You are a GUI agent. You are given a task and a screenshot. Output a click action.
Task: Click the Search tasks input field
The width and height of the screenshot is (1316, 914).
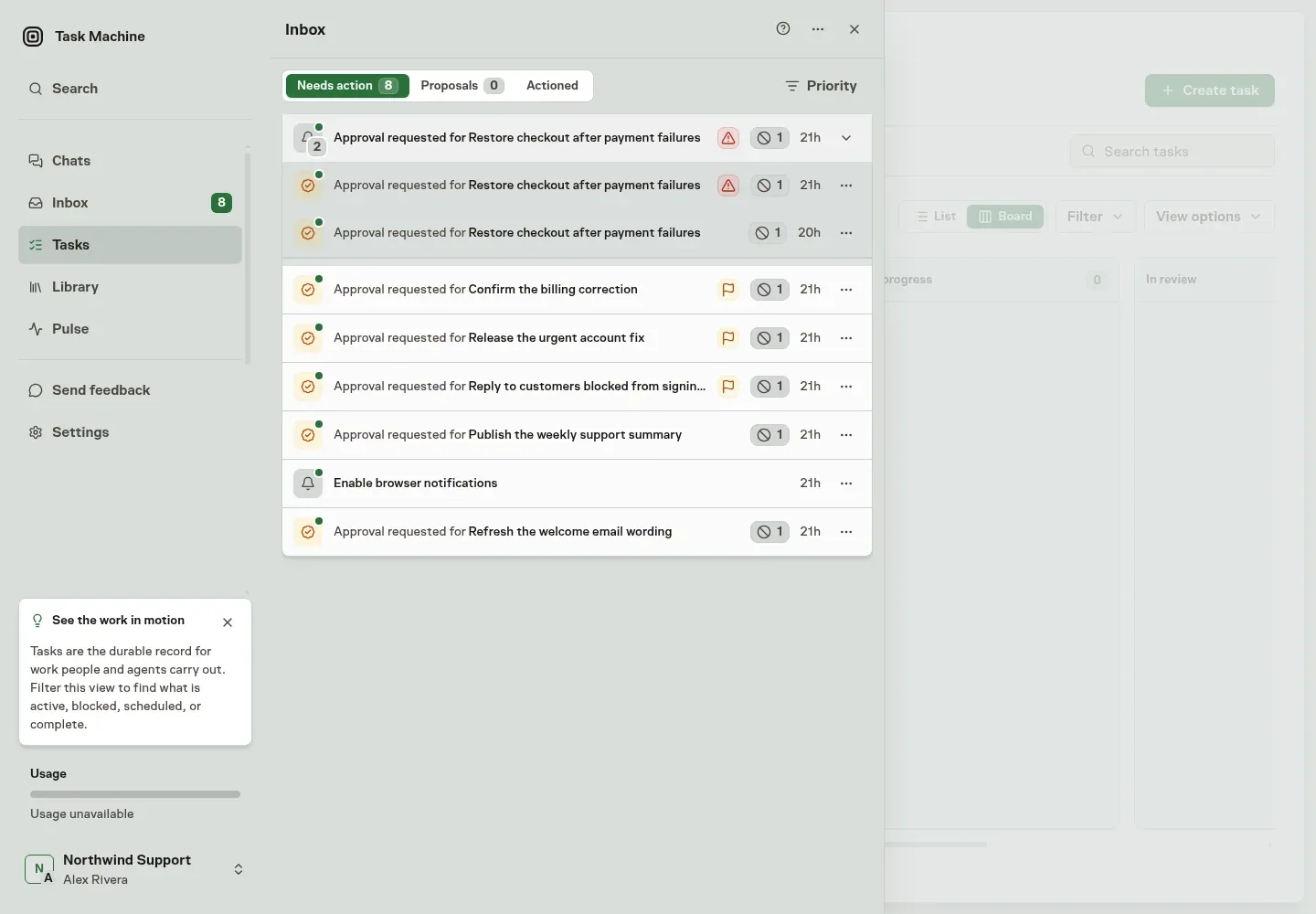1172,152
